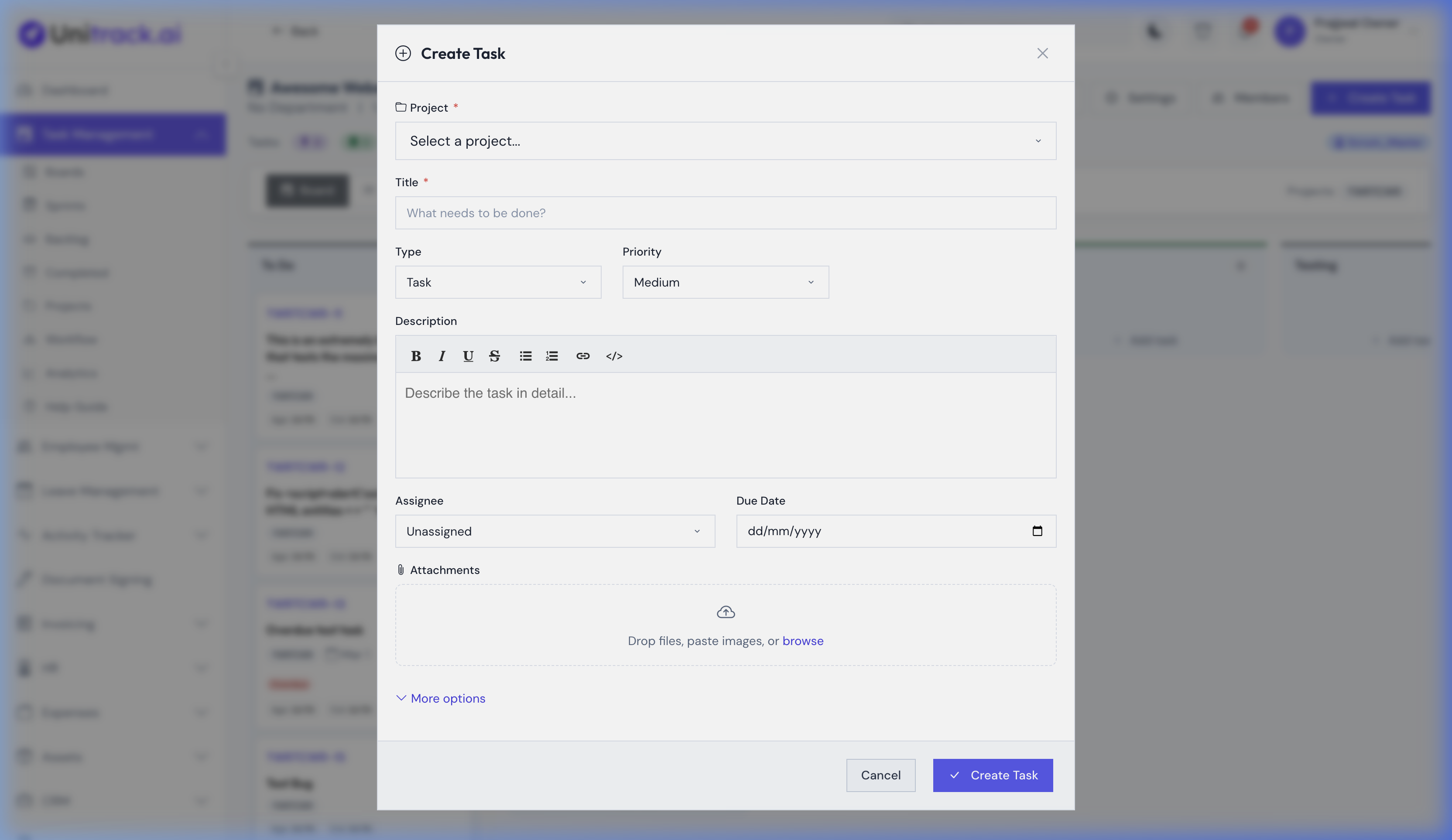This screenshot has width=1452, height=840.
Task: Open Task Management in the sidebar
Action: (x=113, y=134)
